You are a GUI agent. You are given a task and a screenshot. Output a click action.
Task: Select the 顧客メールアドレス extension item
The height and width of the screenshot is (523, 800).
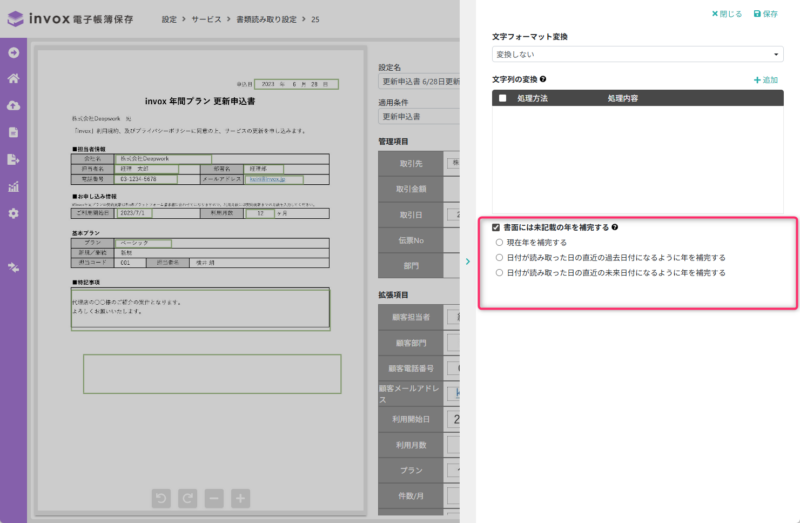(411, 394)
